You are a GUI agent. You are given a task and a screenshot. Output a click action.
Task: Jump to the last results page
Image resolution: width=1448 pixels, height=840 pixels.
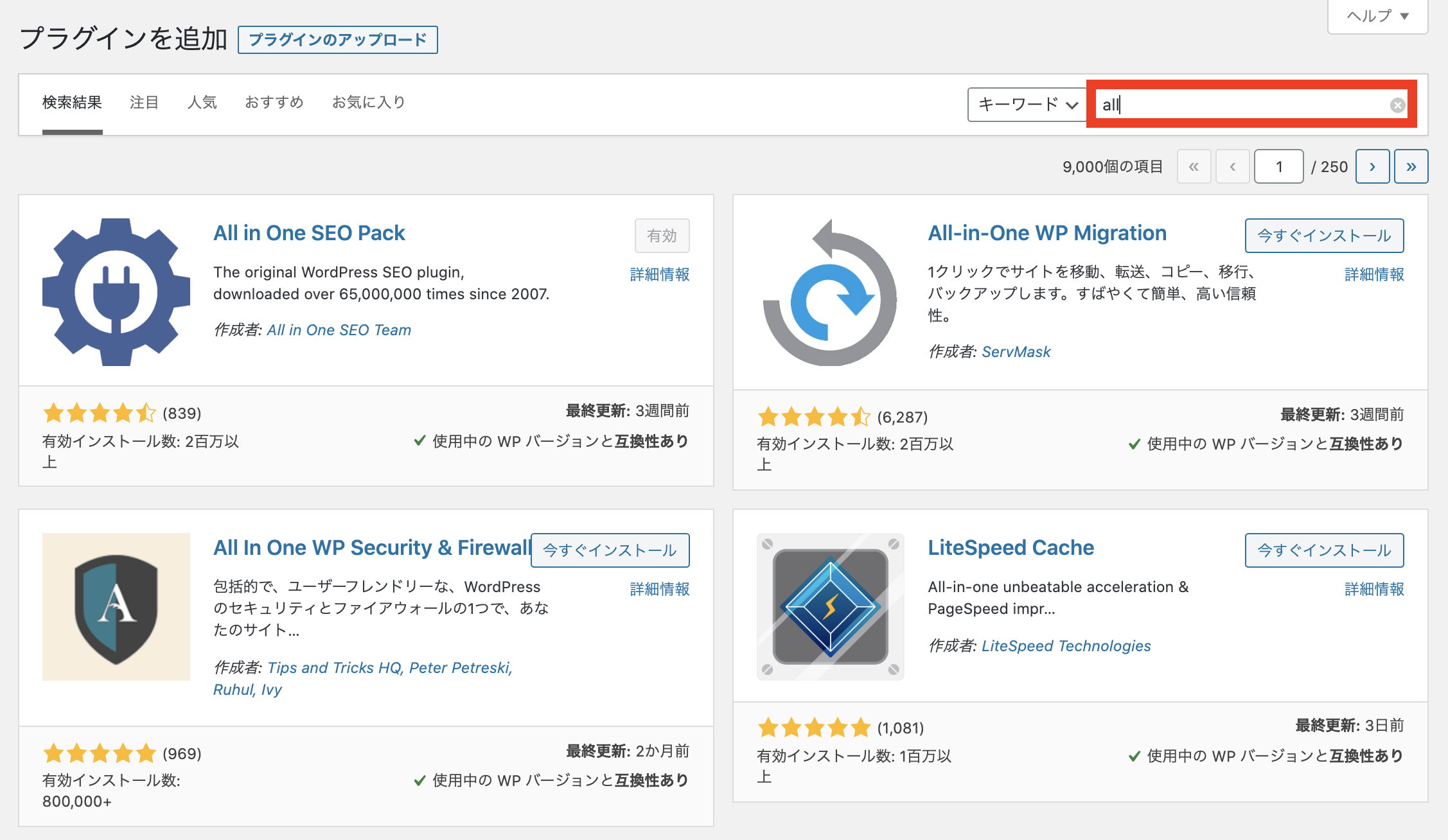pyautogui.click(x=1411, y=167)
